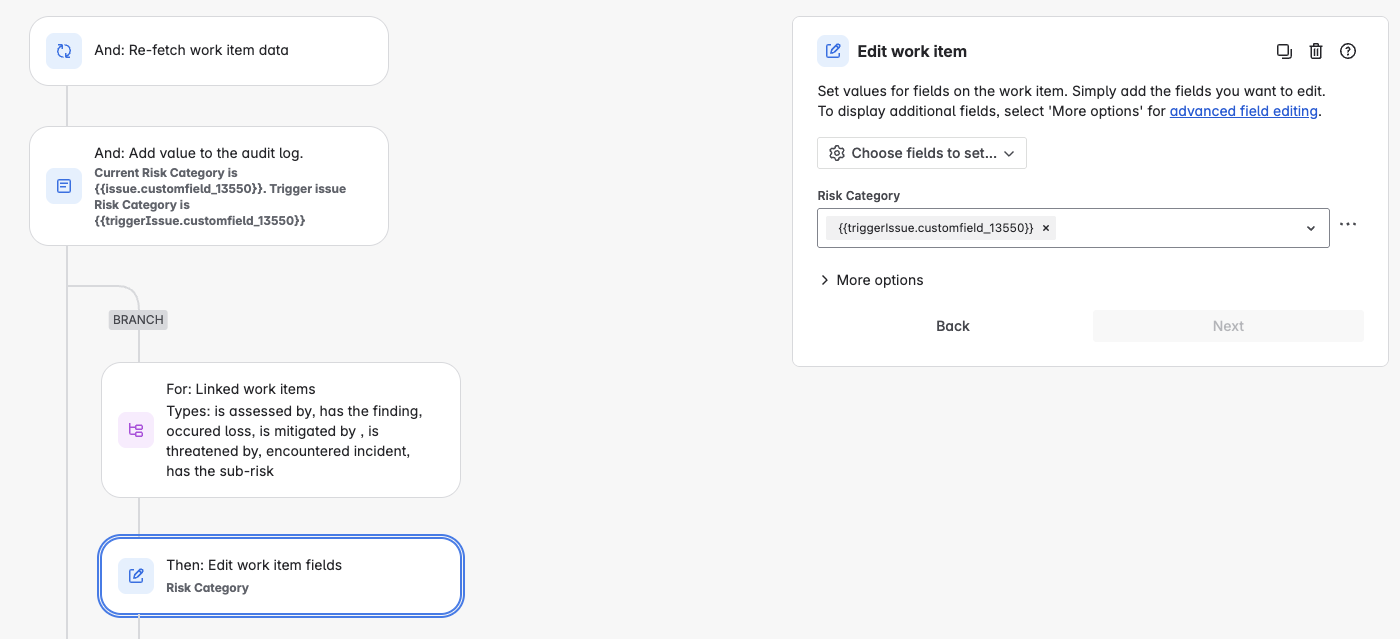Open the advanced field editing link
Screen dimensions: 1400x639
1244,111
